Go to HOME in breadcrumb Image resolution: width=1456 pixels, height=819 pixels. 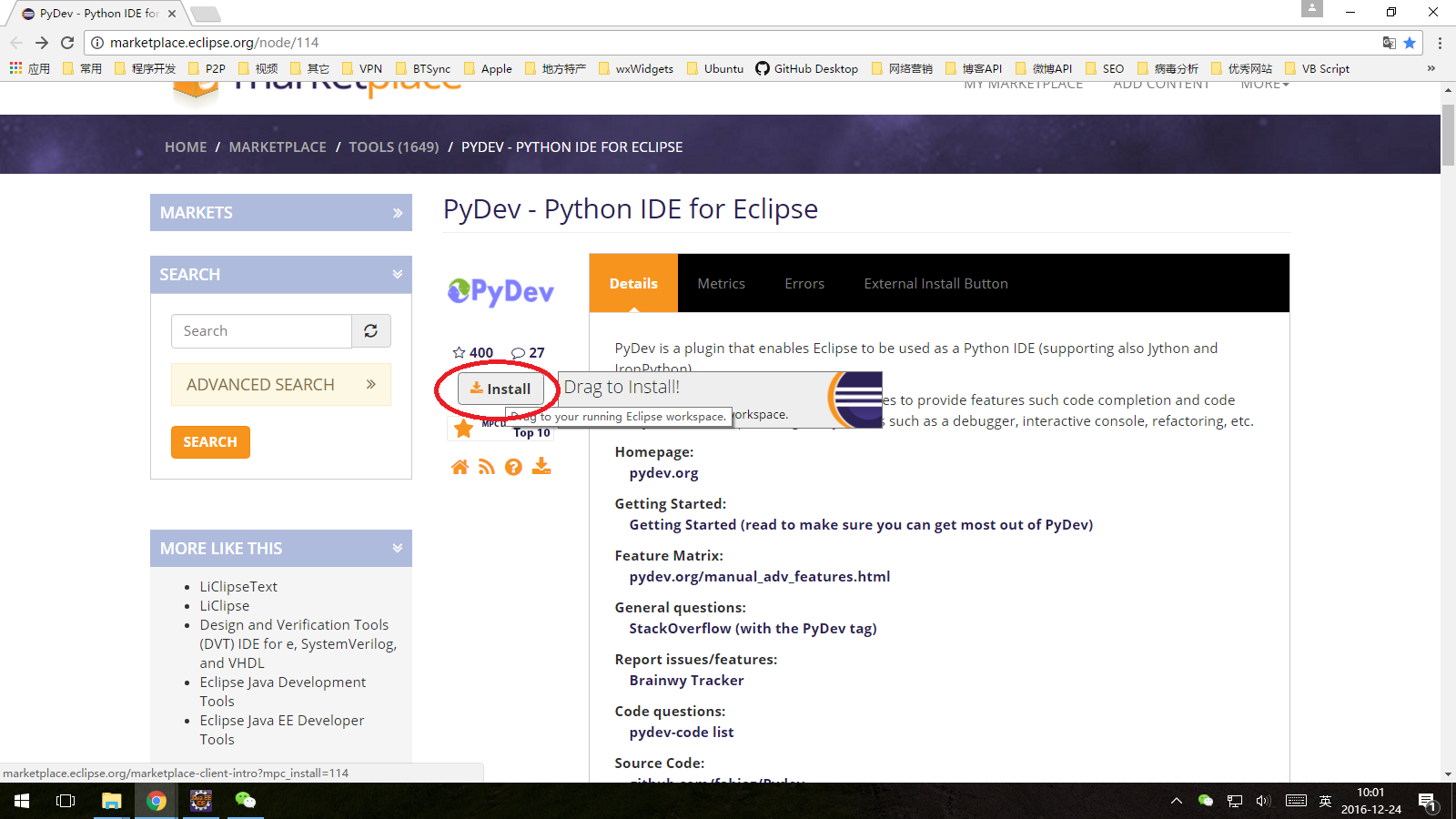pos(186,147)
